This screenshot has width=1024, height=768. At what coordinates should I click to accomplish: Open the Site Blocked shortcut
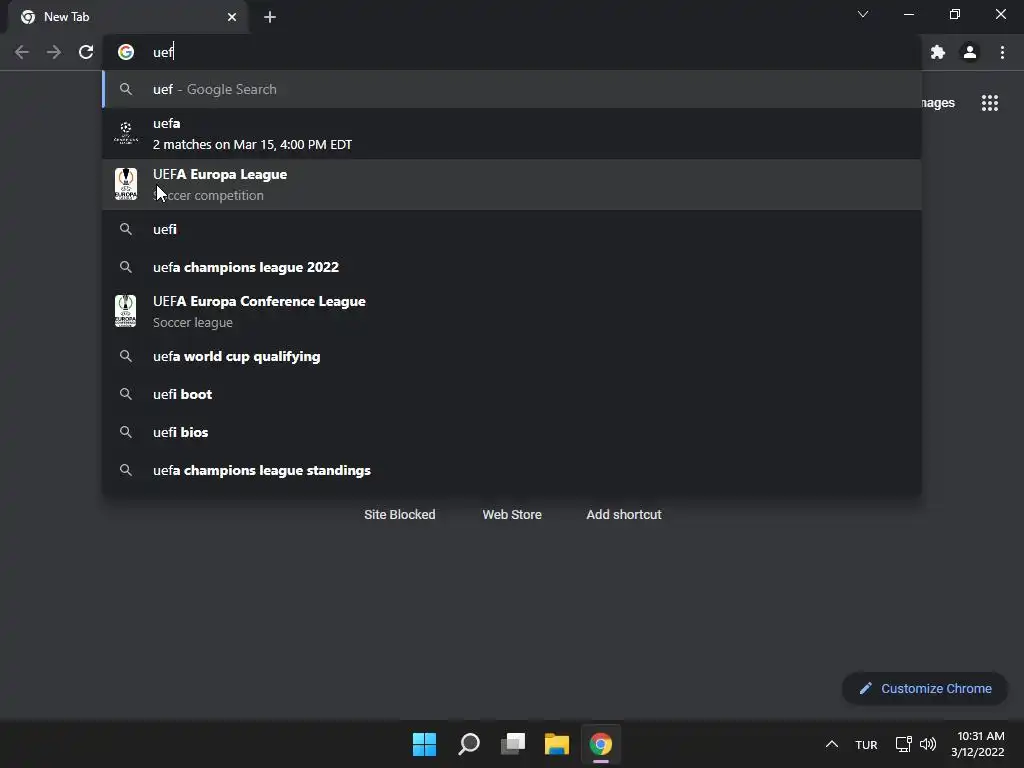coord(400,515)
